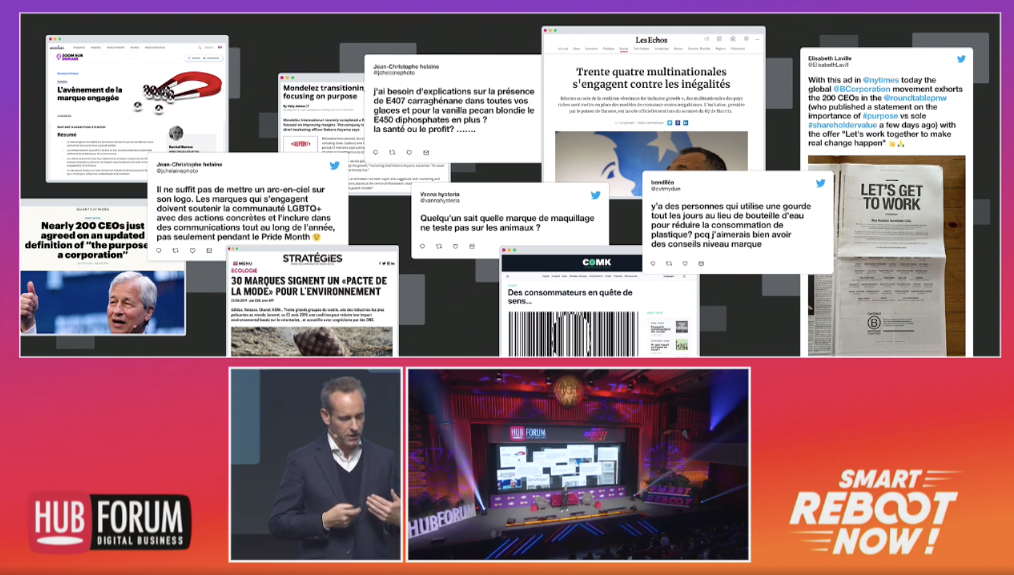Click the Les Echos site logo
This screenshot has height=575, width=1014.
[652, 38]
